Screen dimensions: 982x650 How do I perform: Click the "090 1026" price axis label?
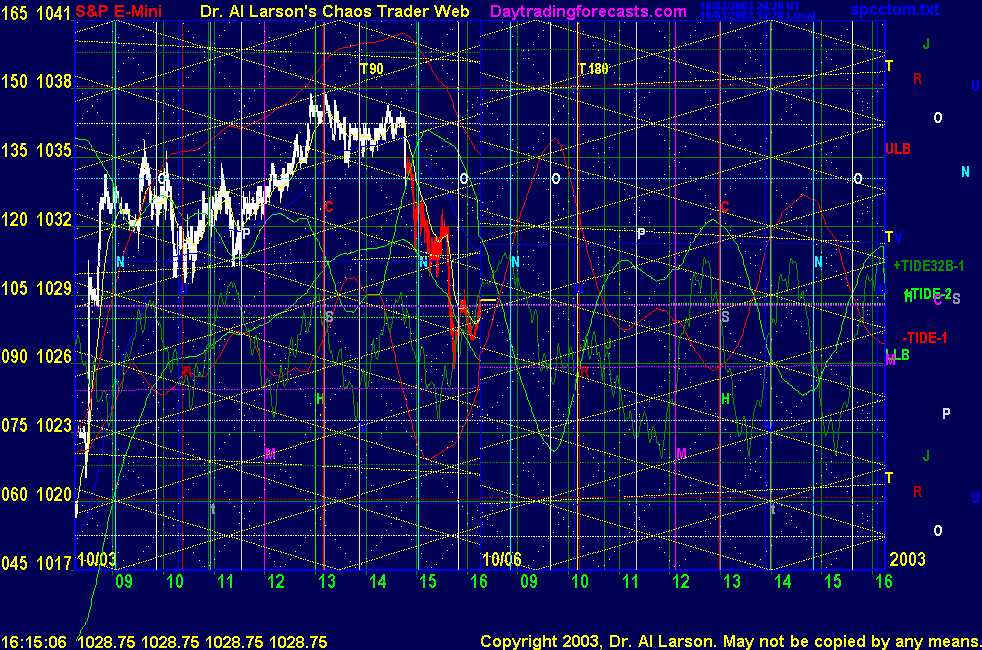pos(36,357)
